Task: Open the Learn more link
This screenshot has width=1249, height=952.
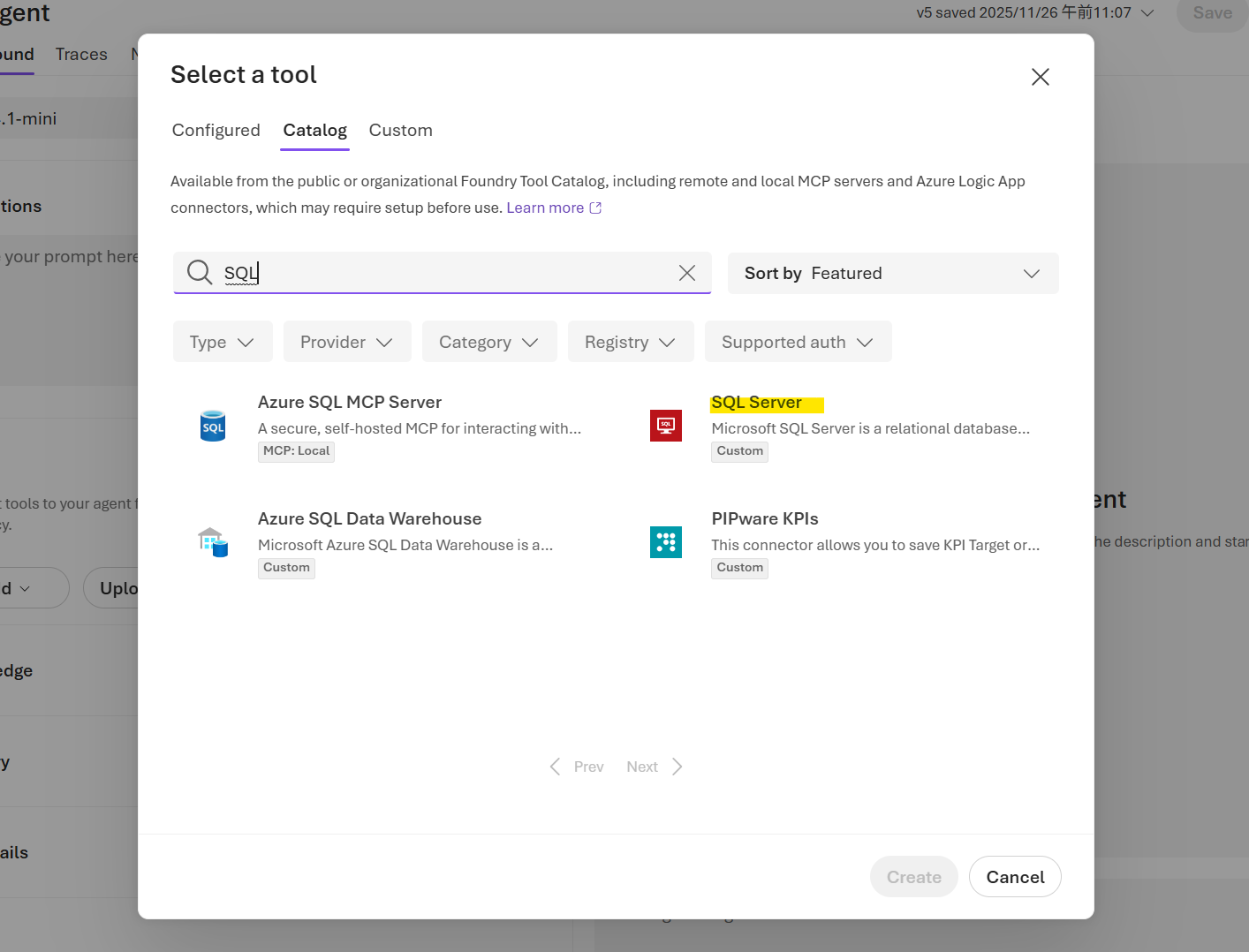Action: pos(544,208)
